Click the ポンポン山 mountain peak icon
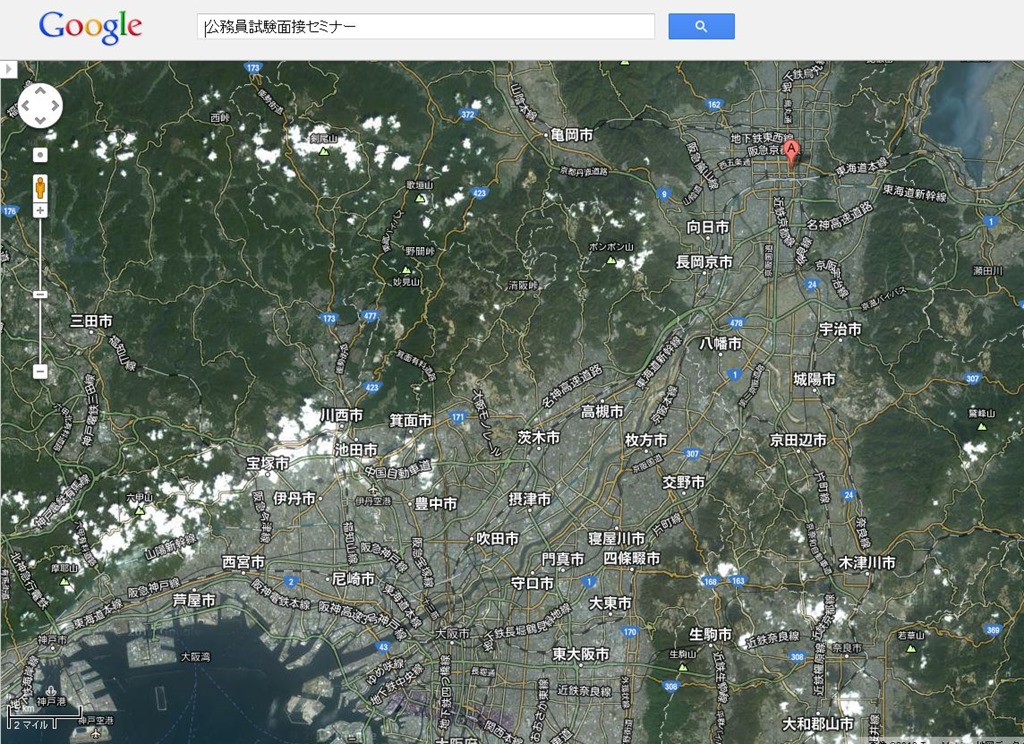The image size is (1024, 744). (x=609, y=260)
